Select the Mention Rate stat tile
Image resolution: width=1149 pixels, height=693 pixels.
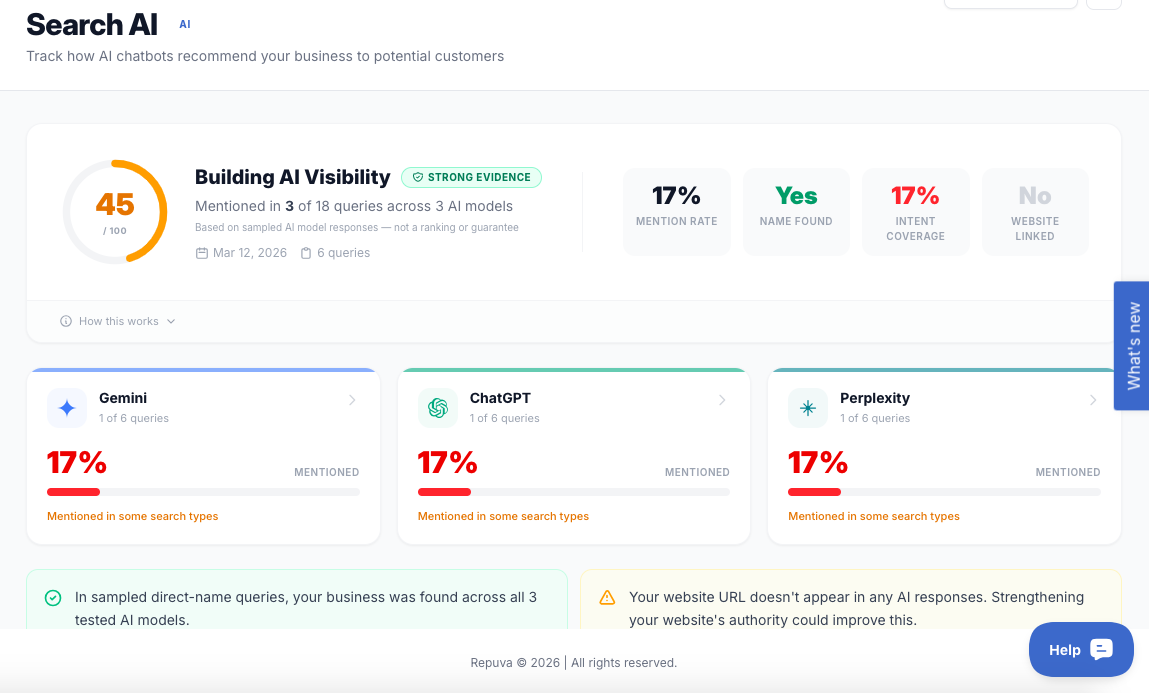click(x=677, y=211)
